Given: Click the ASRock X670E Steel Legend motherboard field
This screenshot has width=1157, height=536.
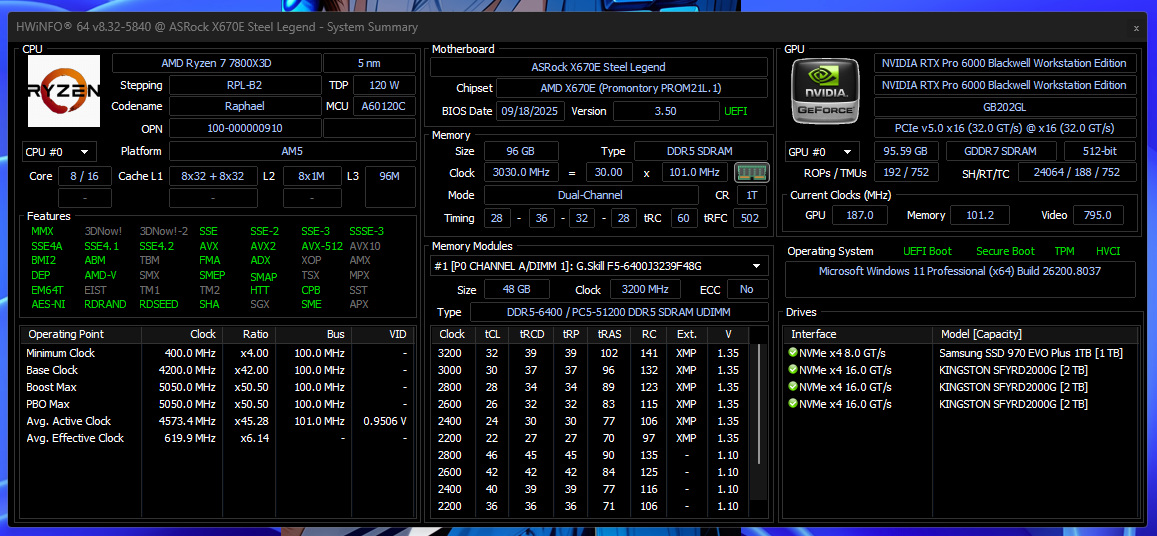Looking at the screenshot, I should (598, 67).
